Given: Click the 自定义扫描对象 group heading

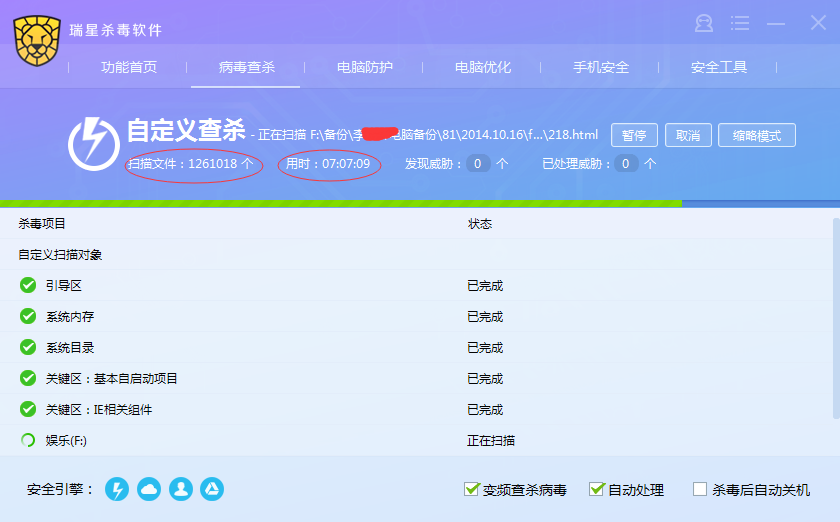Looking at the screenshot, I should (x=60, y=255).
